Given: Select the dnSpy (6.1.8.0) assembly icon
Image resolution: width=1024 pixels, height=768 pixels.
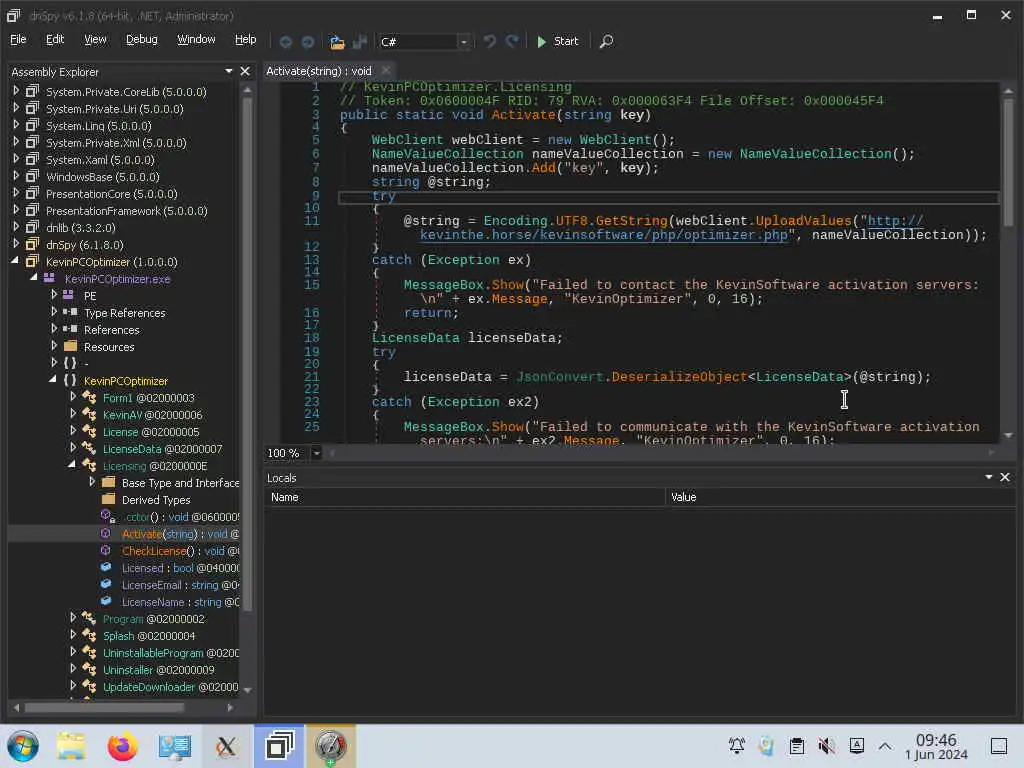Looking at the screenshot, I should pos(32,244).
